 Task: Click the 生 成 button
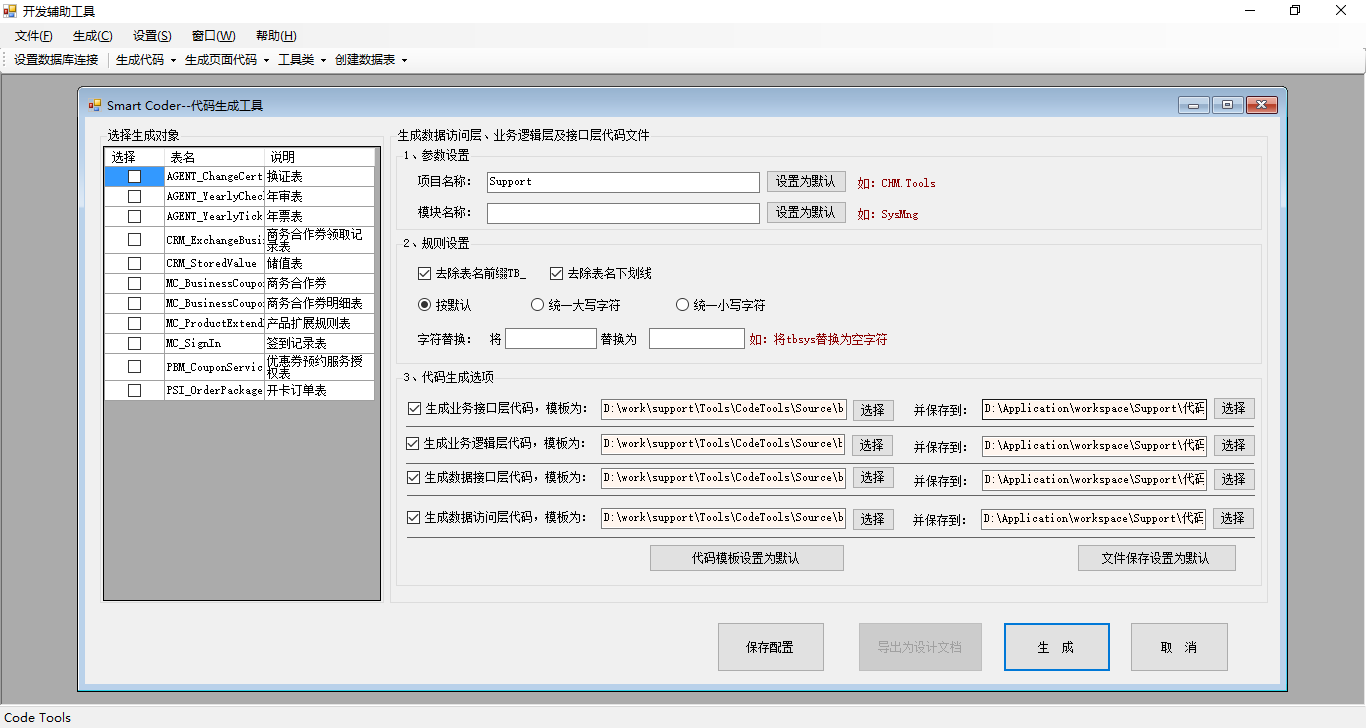1057,647
